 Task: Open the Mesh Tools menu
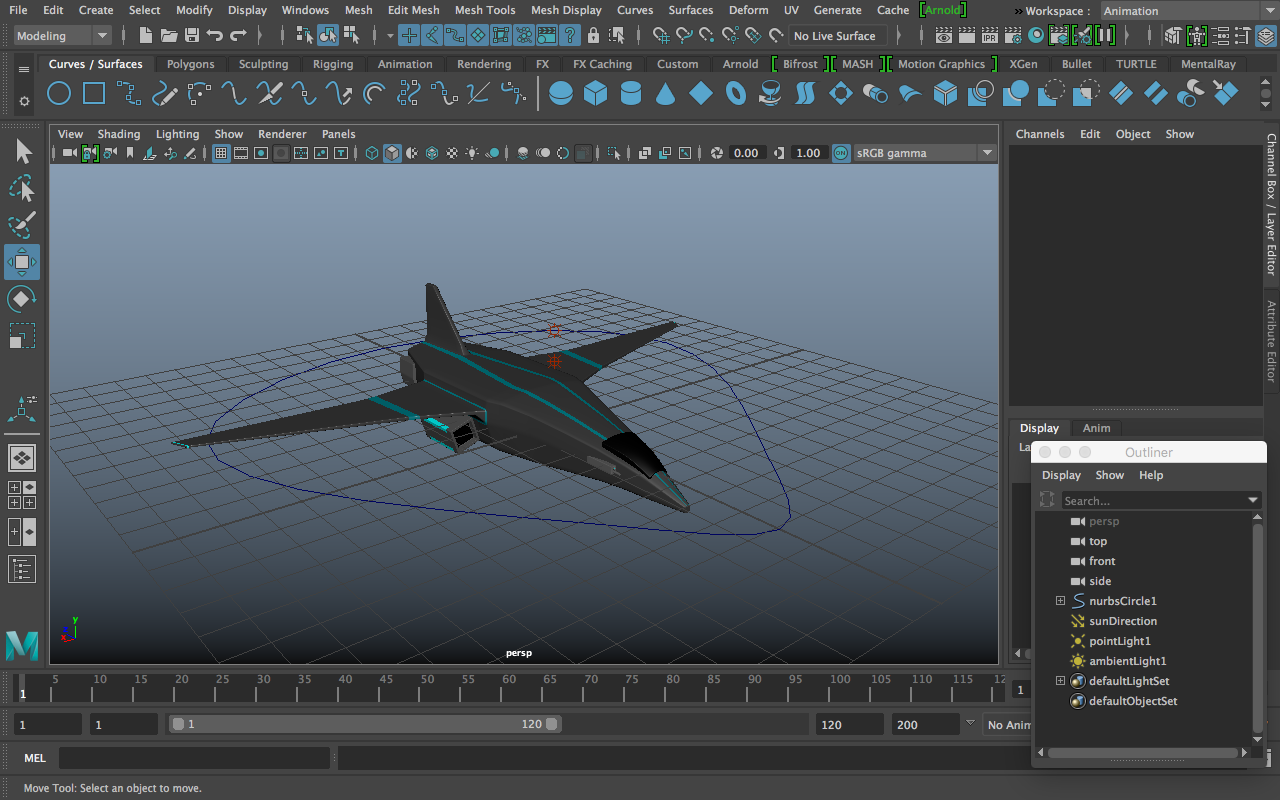coord(484,10)
